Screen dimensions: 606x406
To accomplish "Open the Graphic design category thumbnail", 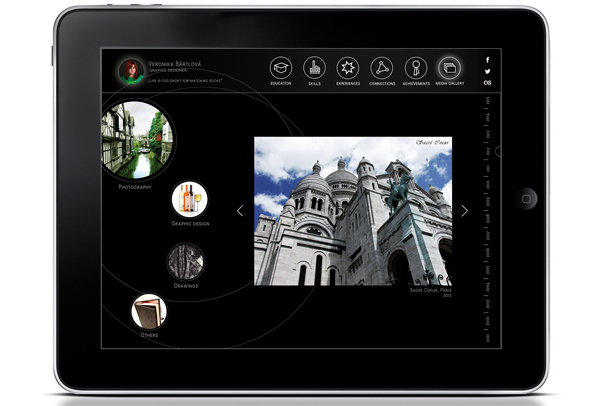I will (x=190, y=198).
